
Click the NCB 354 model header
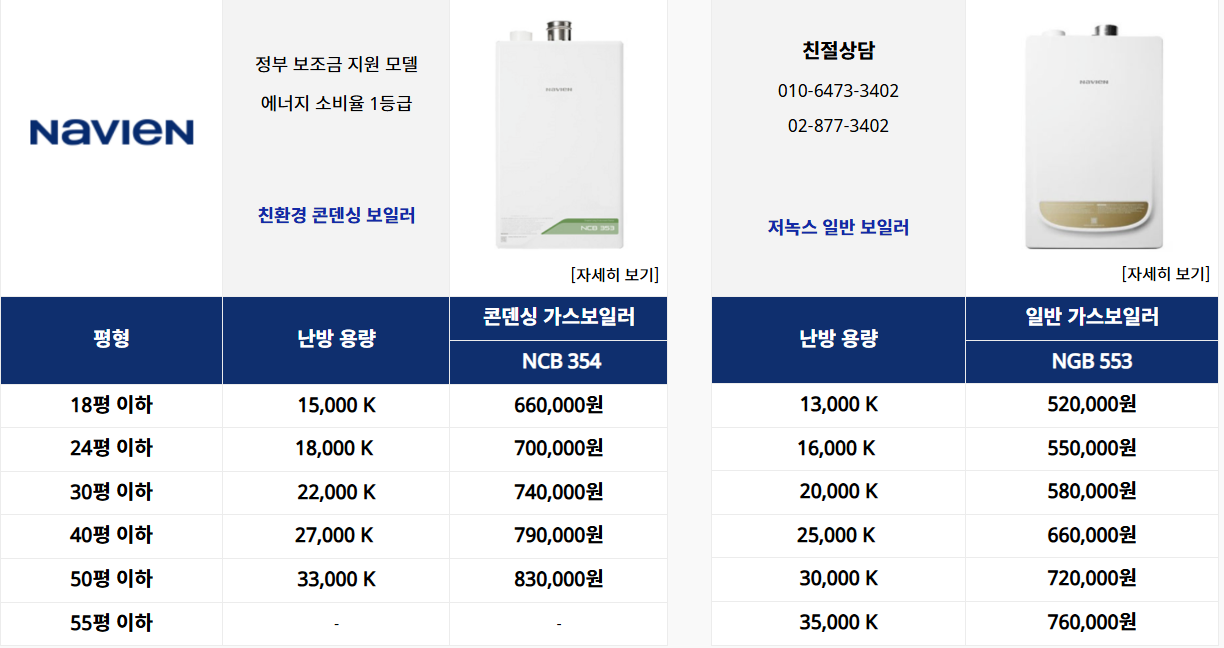point(558,362)
